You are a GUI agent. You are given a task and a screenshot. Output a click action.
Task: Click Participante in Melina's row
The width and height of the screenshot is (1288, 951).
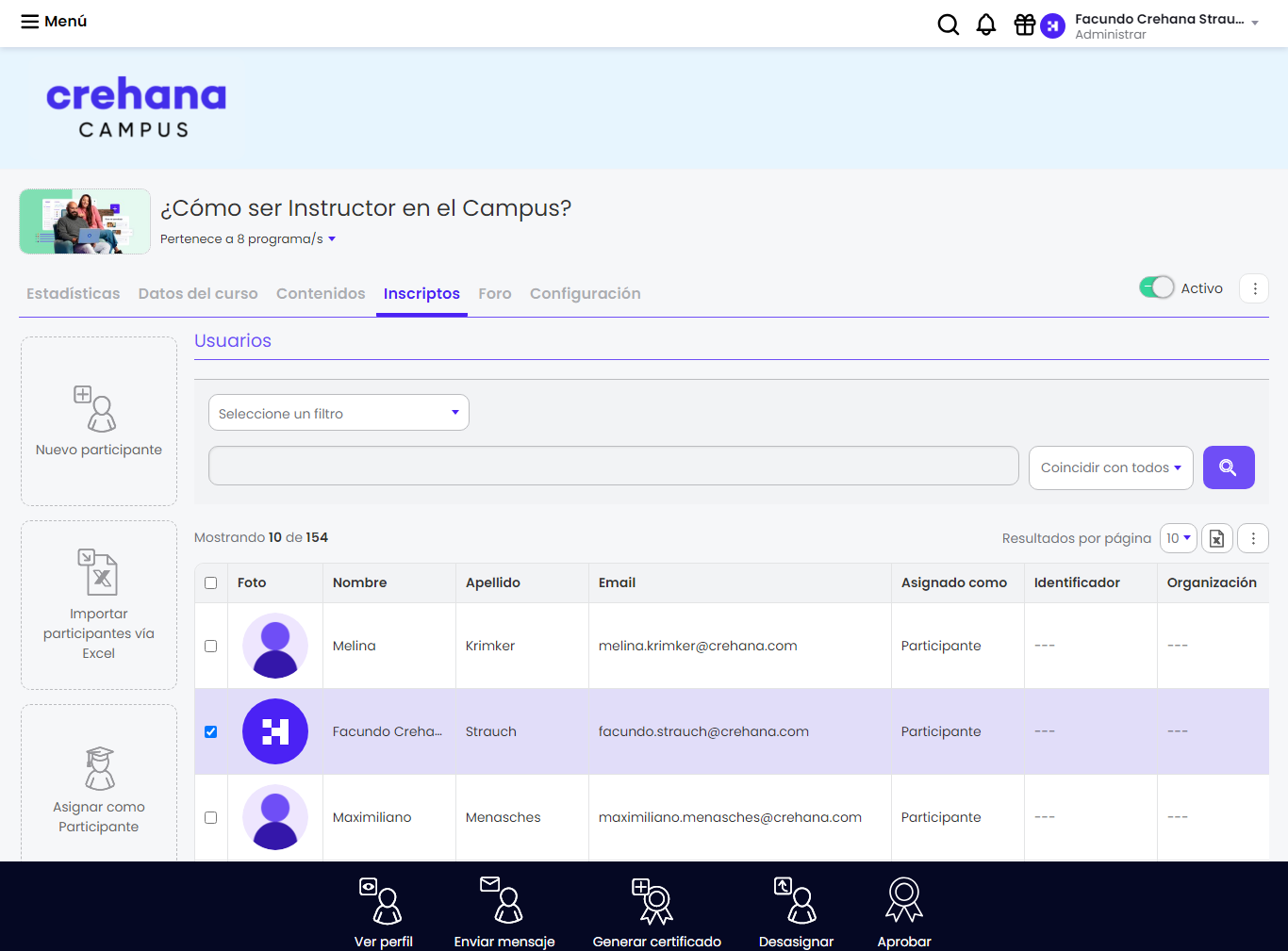pyautogui.click(x=941, y=646)
